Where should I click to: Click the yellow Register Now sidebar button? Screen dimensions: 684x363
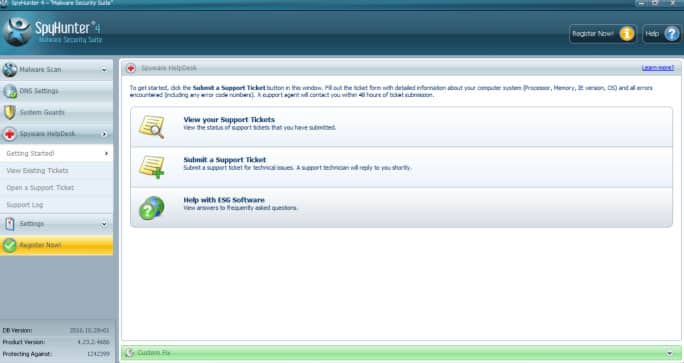click(56, 245)
